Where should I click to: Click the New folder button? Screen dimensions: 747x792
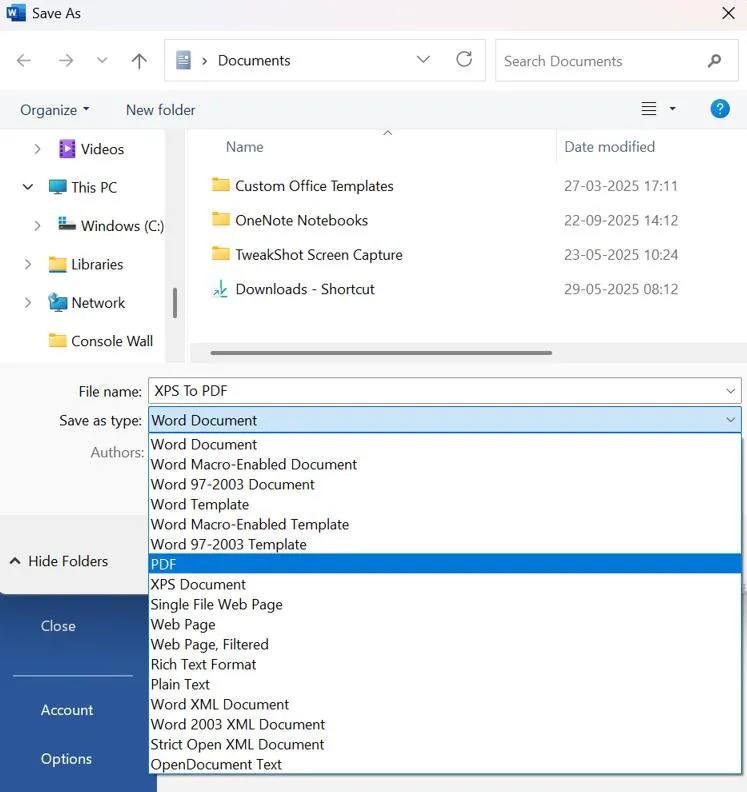click(x=160, y=110)
